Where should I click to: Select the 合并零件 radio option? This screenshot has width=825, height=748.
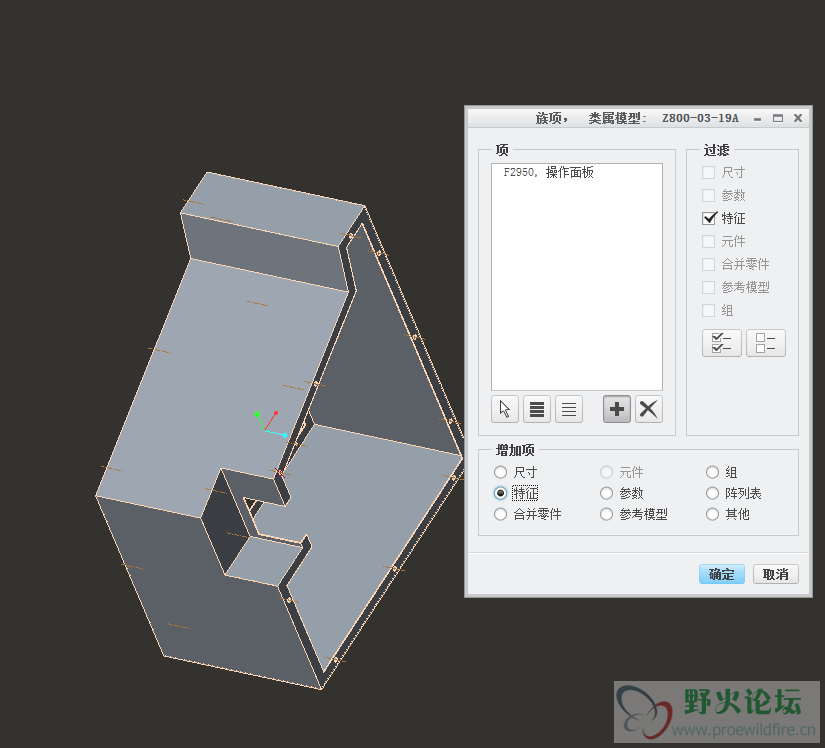click(500, 514)
